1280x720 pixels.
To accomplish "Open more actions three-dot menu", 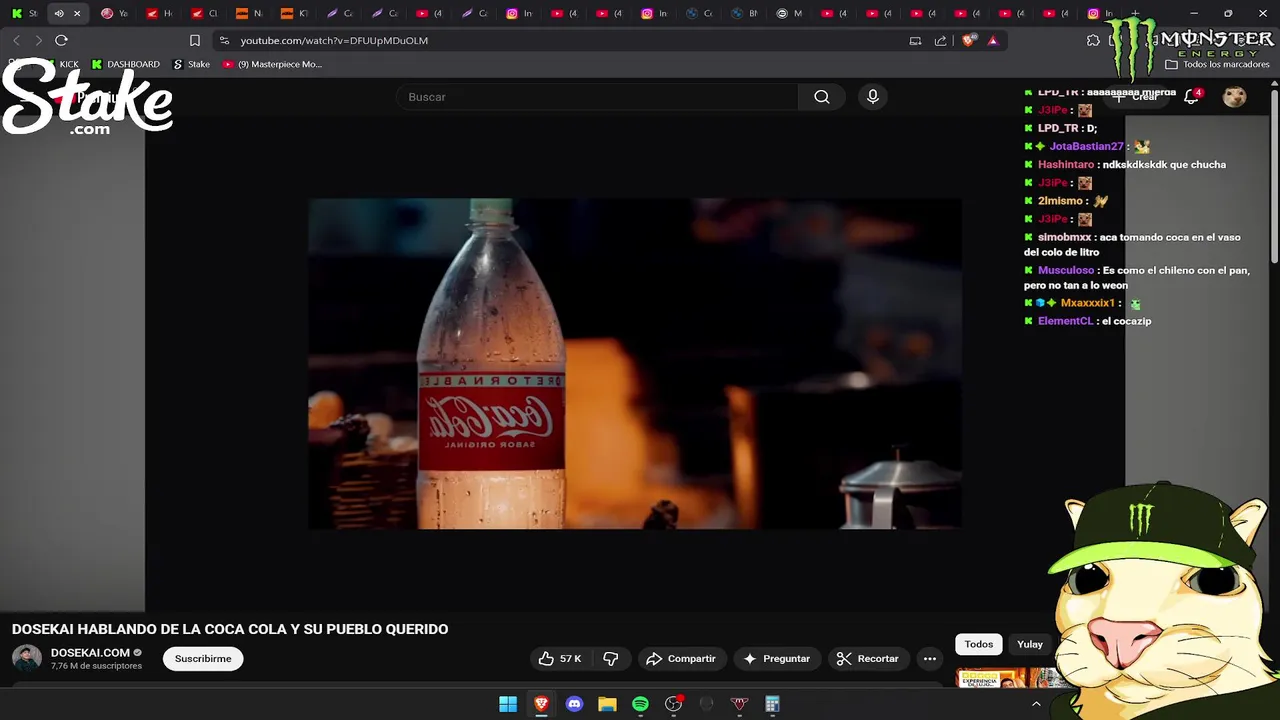I will pos(930,658).
